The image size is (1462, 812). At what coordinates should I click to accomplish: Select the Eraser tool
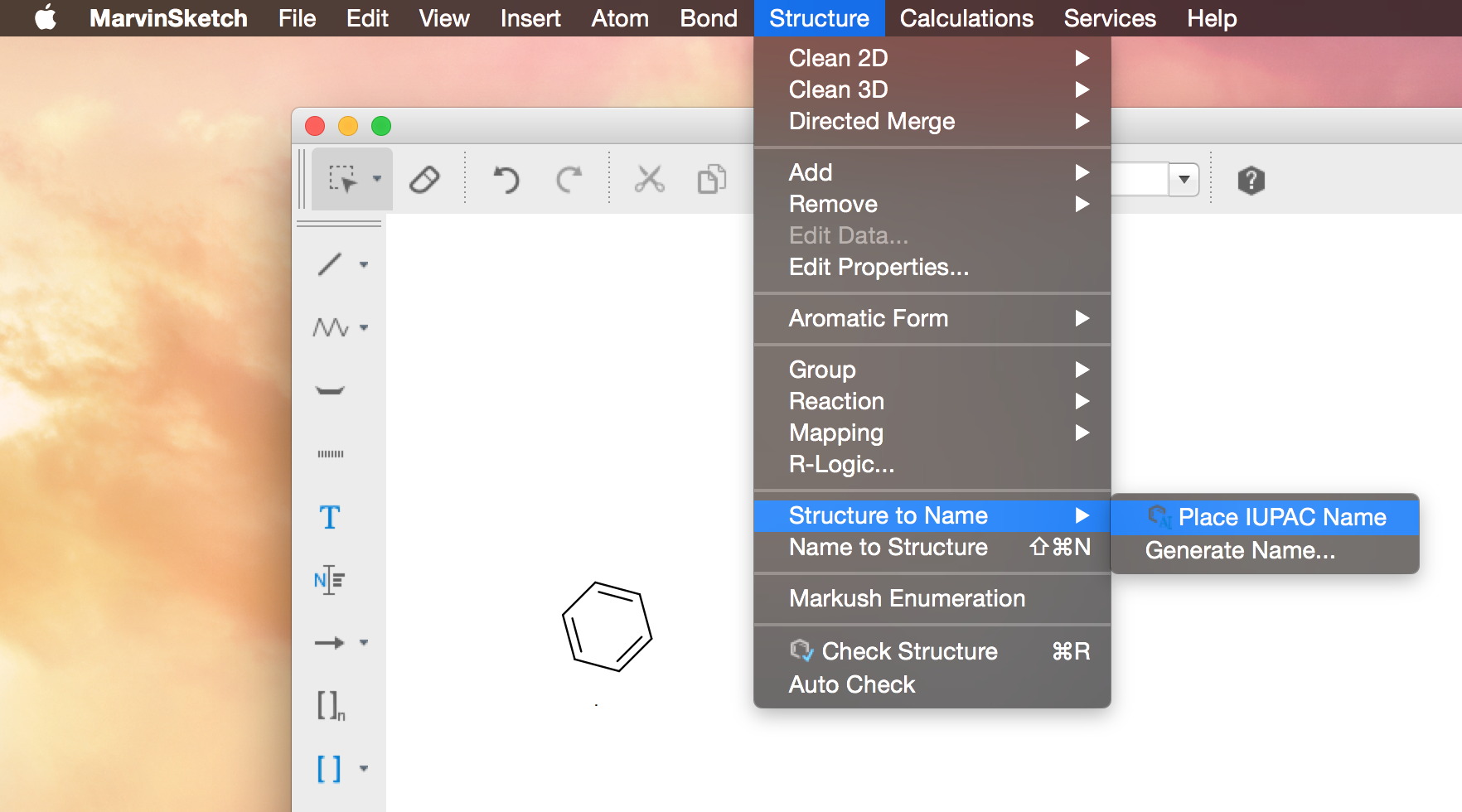coord(424,179)
